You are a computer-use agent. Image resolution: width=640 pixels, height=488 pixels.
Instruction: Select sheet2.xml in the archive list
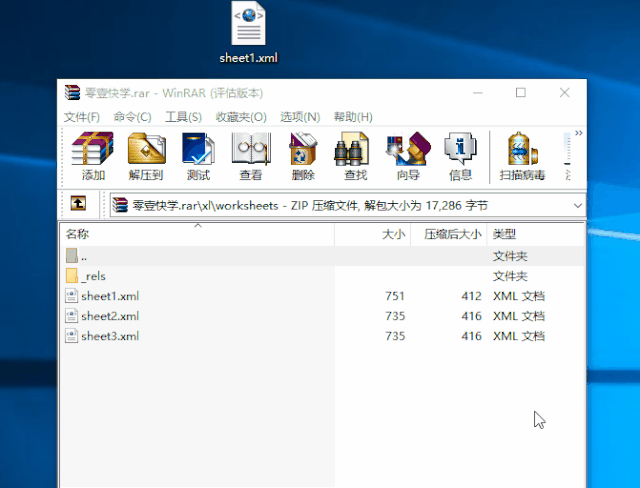[322, 316]
